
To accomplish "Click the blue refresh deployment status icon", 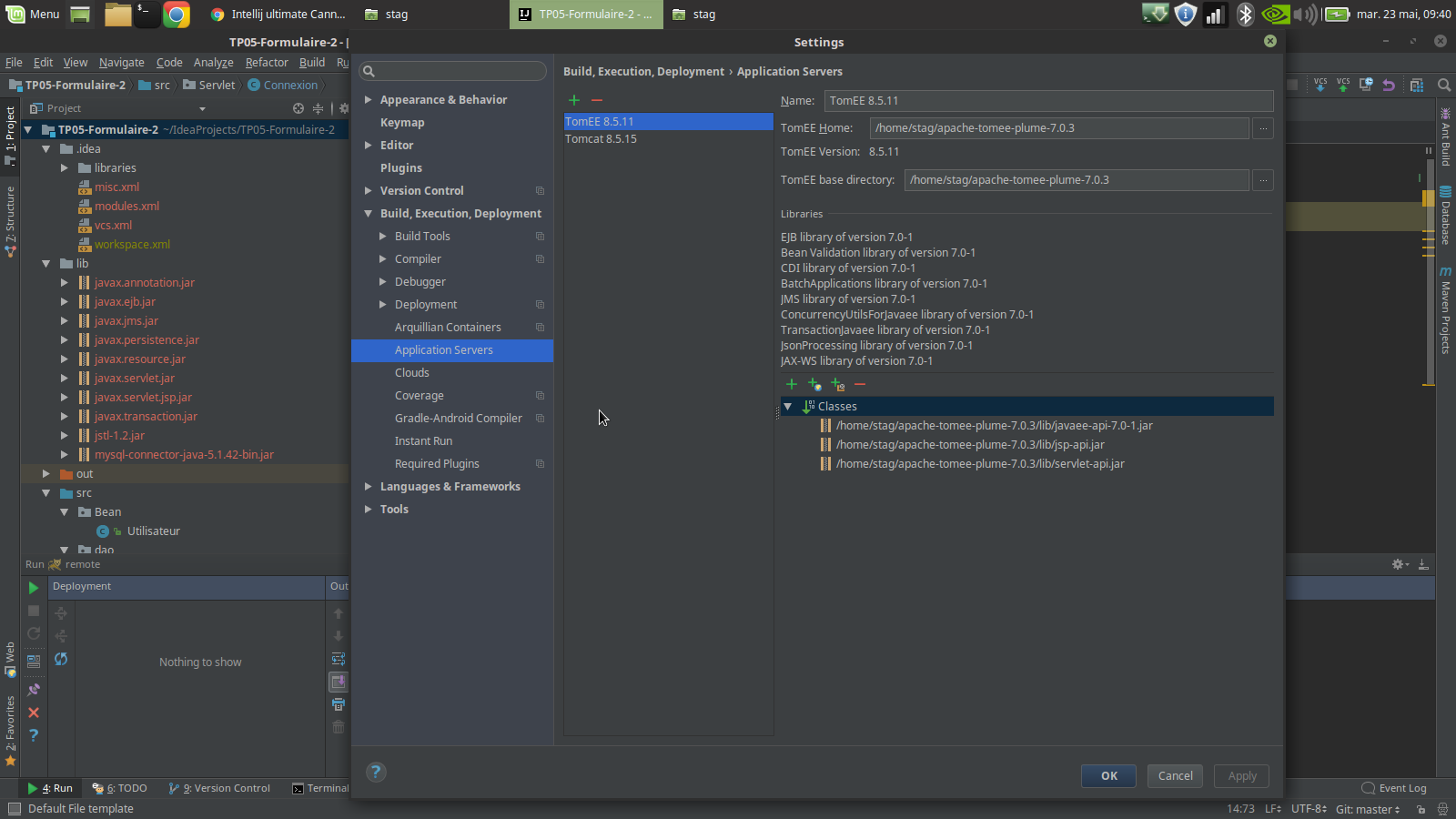I will (x=61, y=659).
